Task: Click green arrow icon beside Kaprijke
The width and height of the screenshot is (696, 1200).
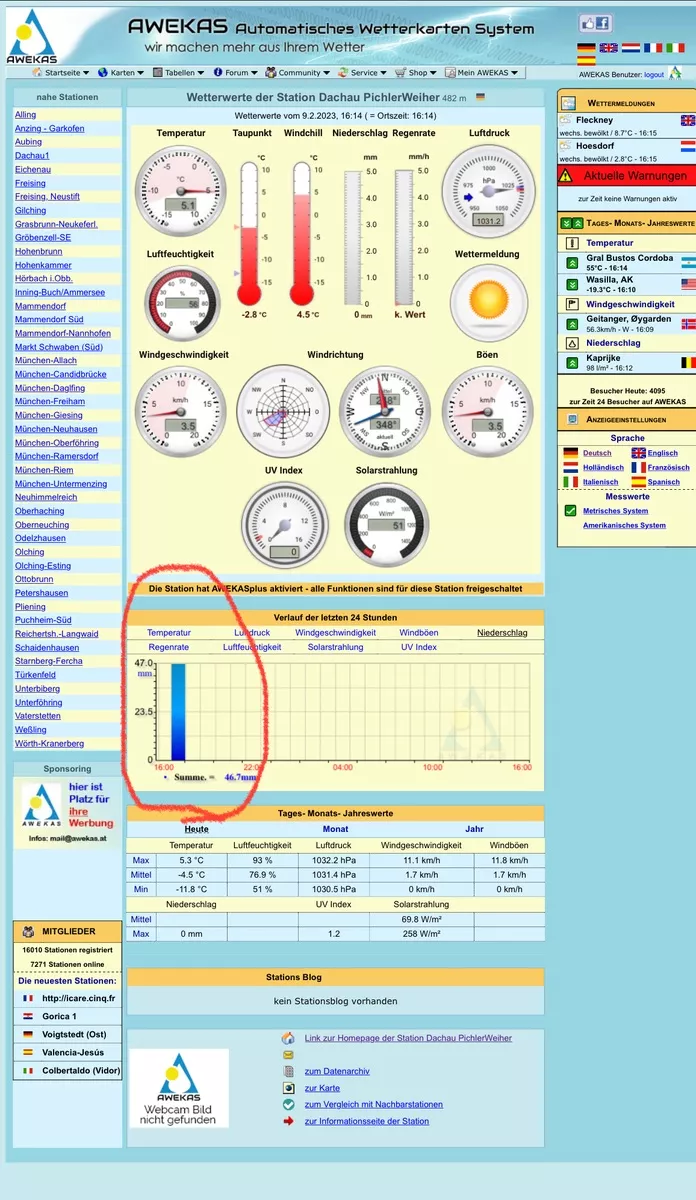Action: click(x=572, y=363)
